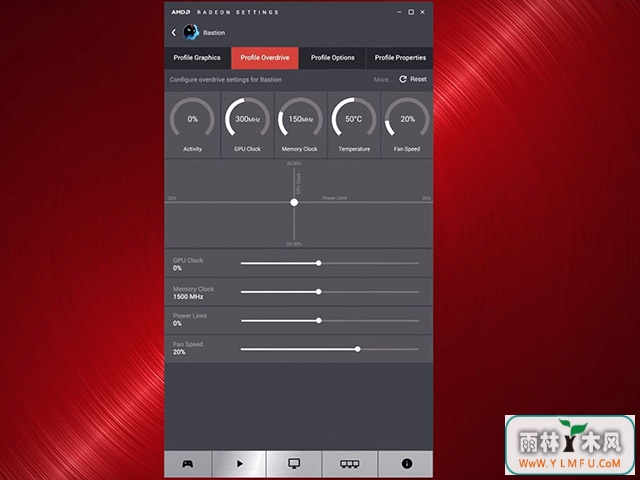The width and height of the screenshot is (640, 480).
Task: Minimize the Radeon Settings window
Action: coord(399,12)
